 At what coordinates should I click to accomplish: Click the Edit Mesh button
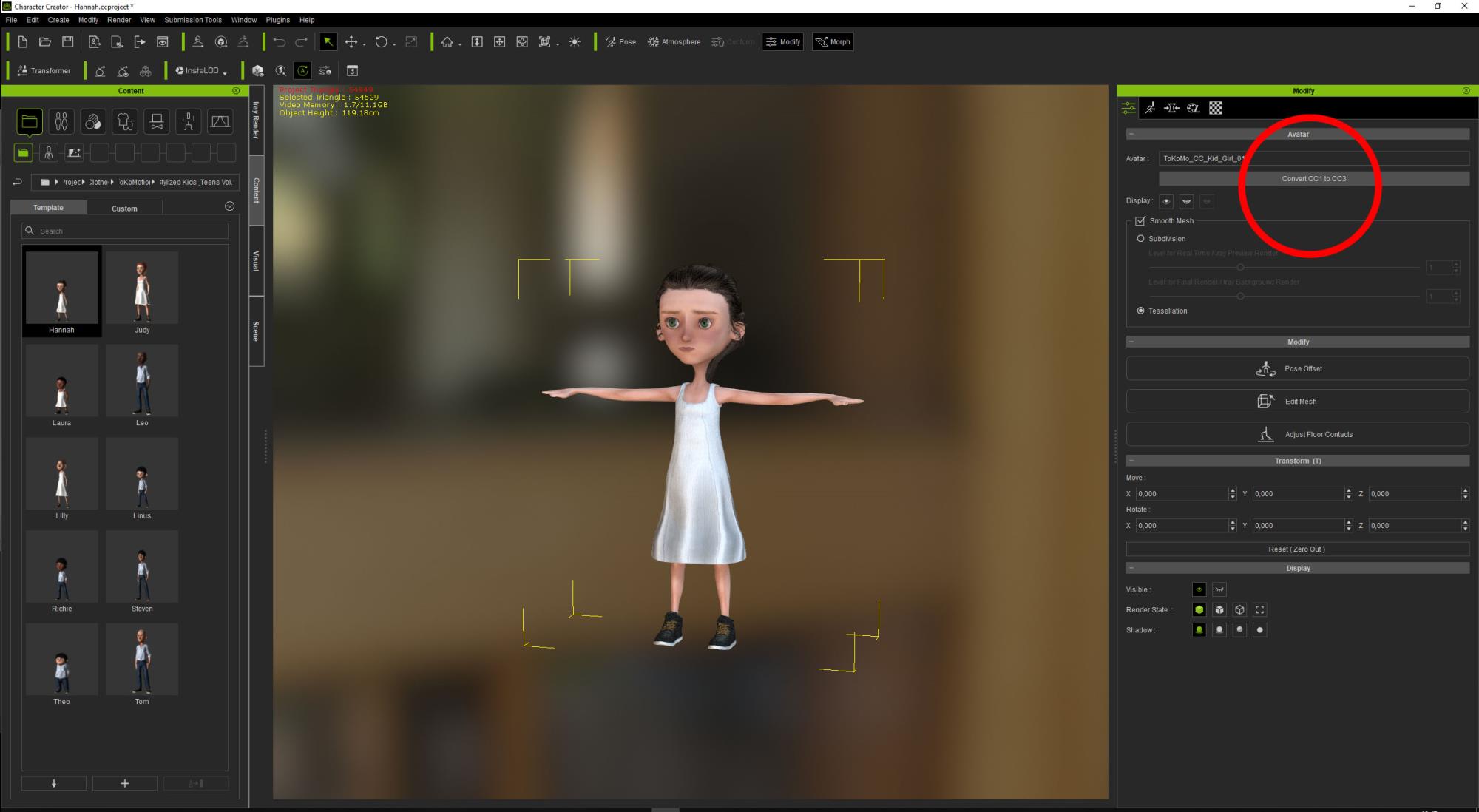pyautogui.click(x=1297, y=401)
